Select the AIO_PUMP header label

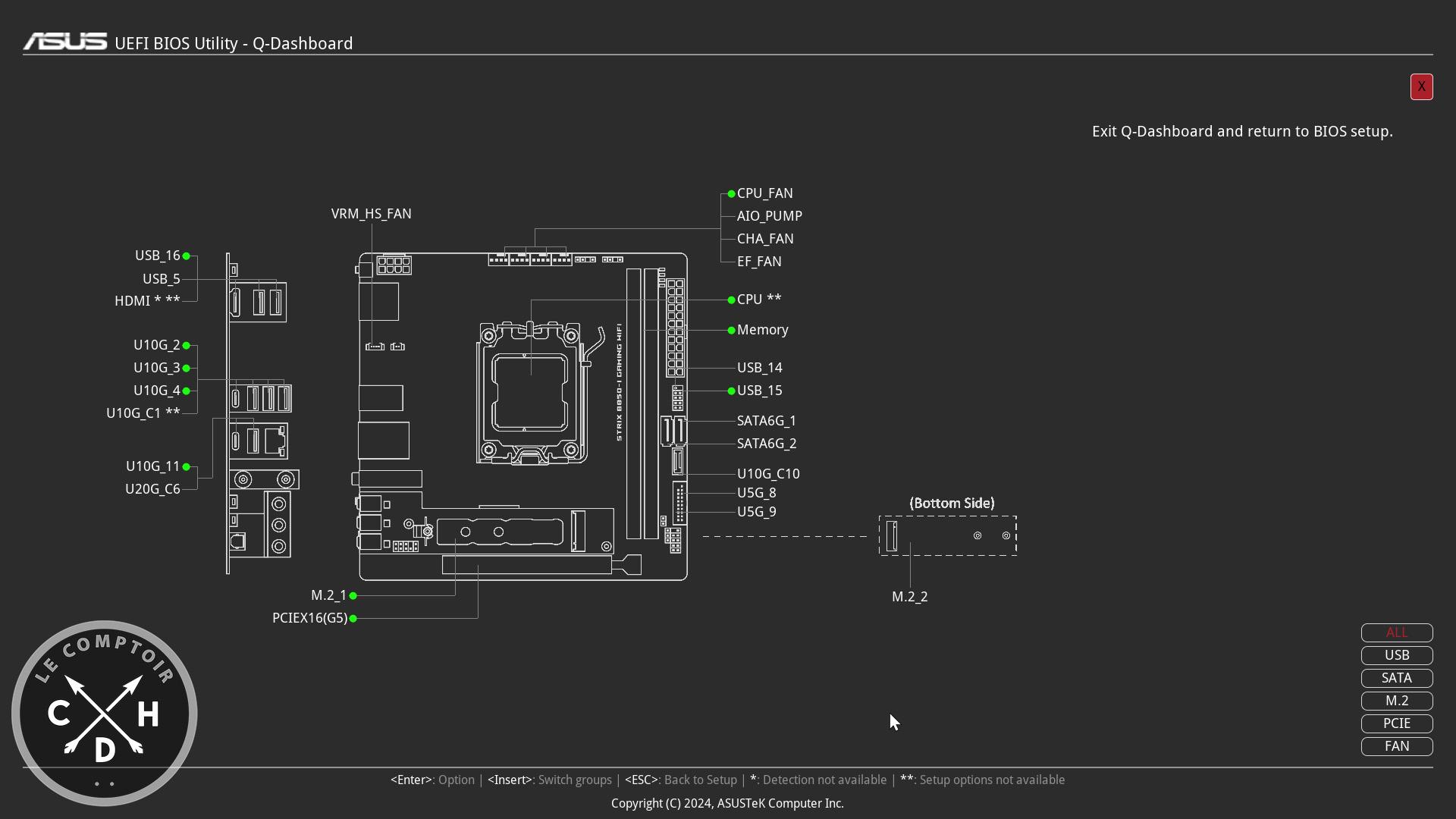(769, 216)
